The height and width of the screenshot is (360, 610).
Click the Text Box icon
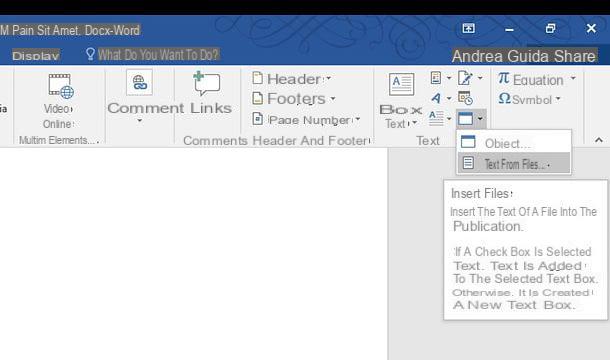coord(401,84)
